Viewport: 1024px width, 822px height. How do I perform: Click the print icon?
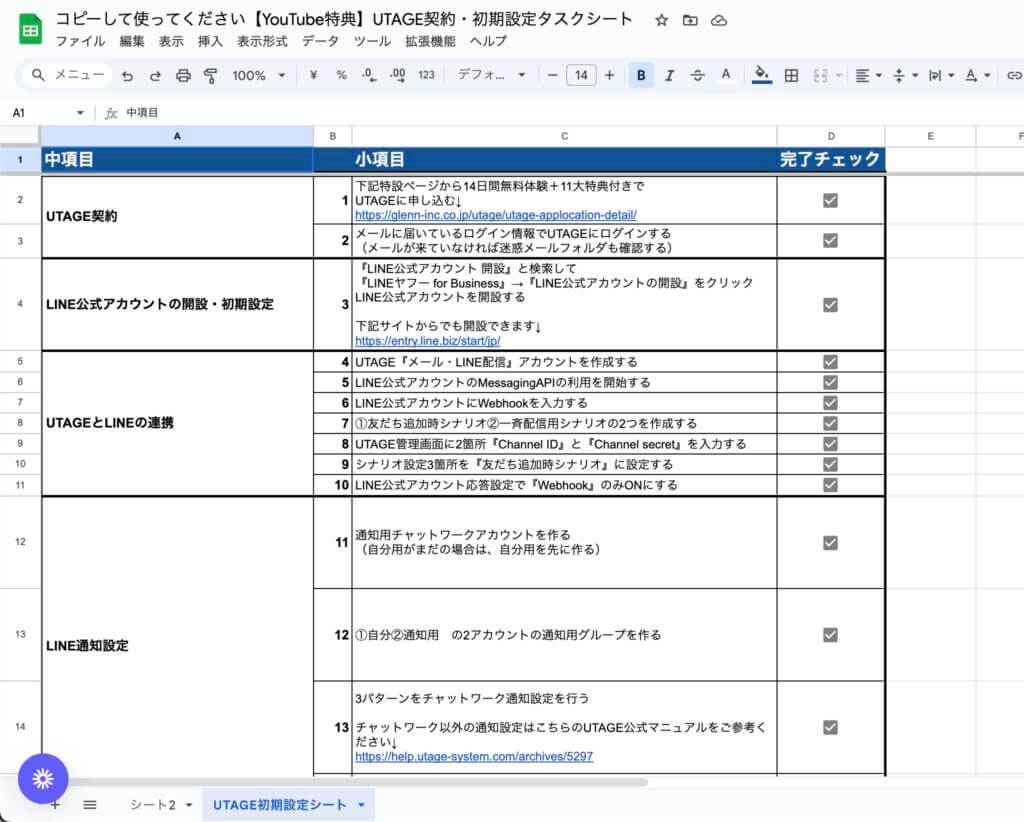(x=183, y=75)
